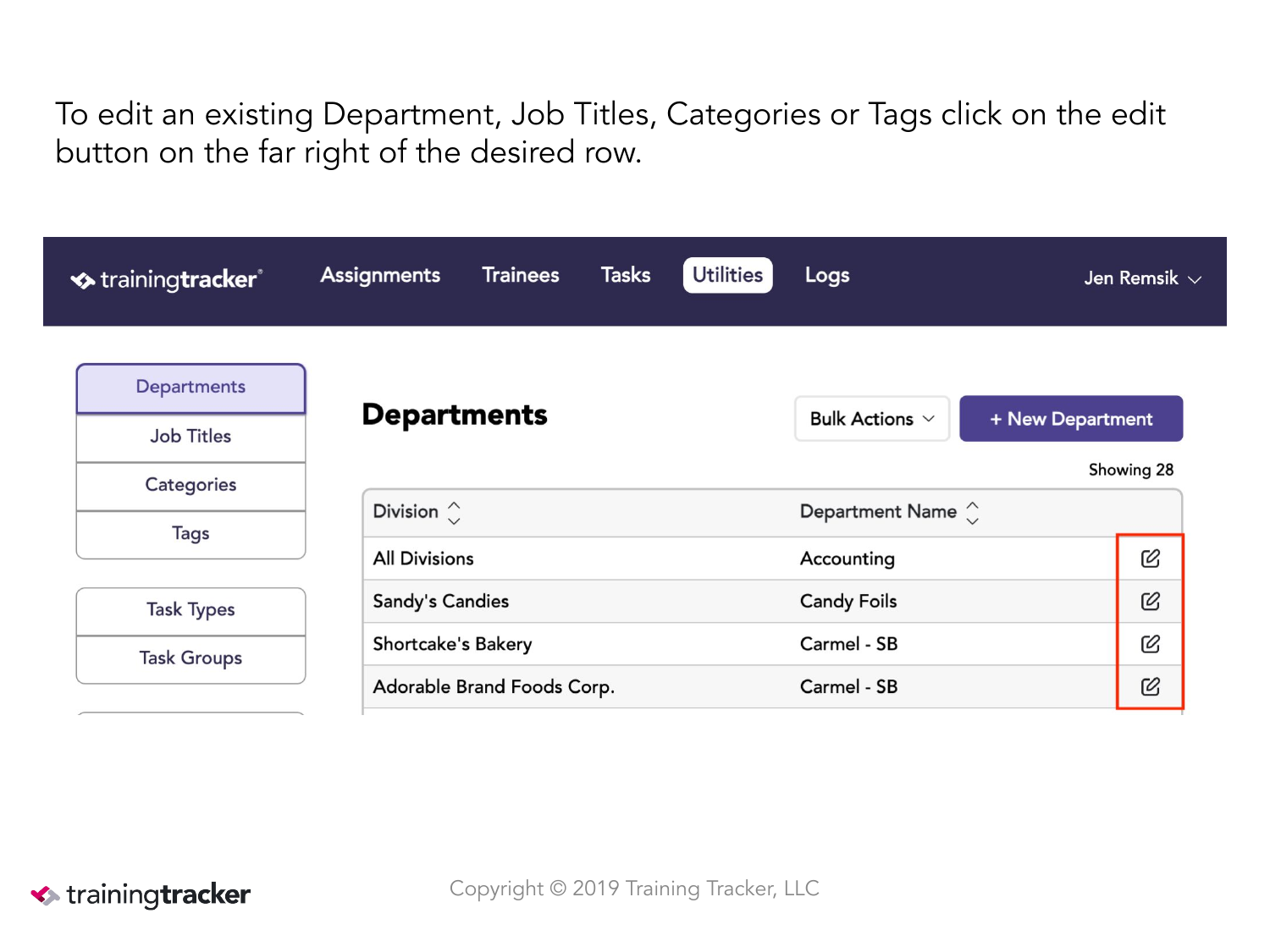Click the Shortcake's Bakery division cell
Image resolution: width=1270 pixels, height=952 pixels.
coord(453,644)
